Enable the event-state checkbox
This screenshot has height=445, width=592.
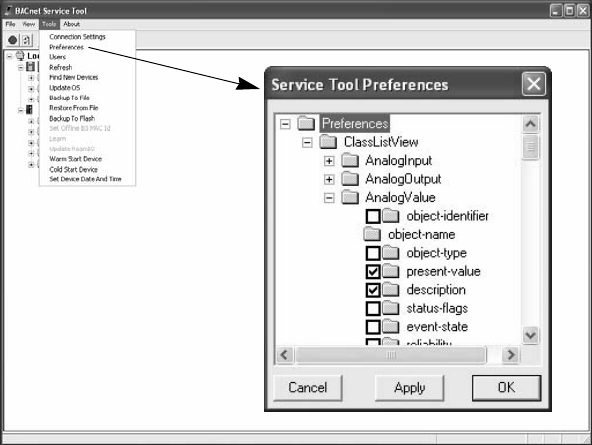373,327
